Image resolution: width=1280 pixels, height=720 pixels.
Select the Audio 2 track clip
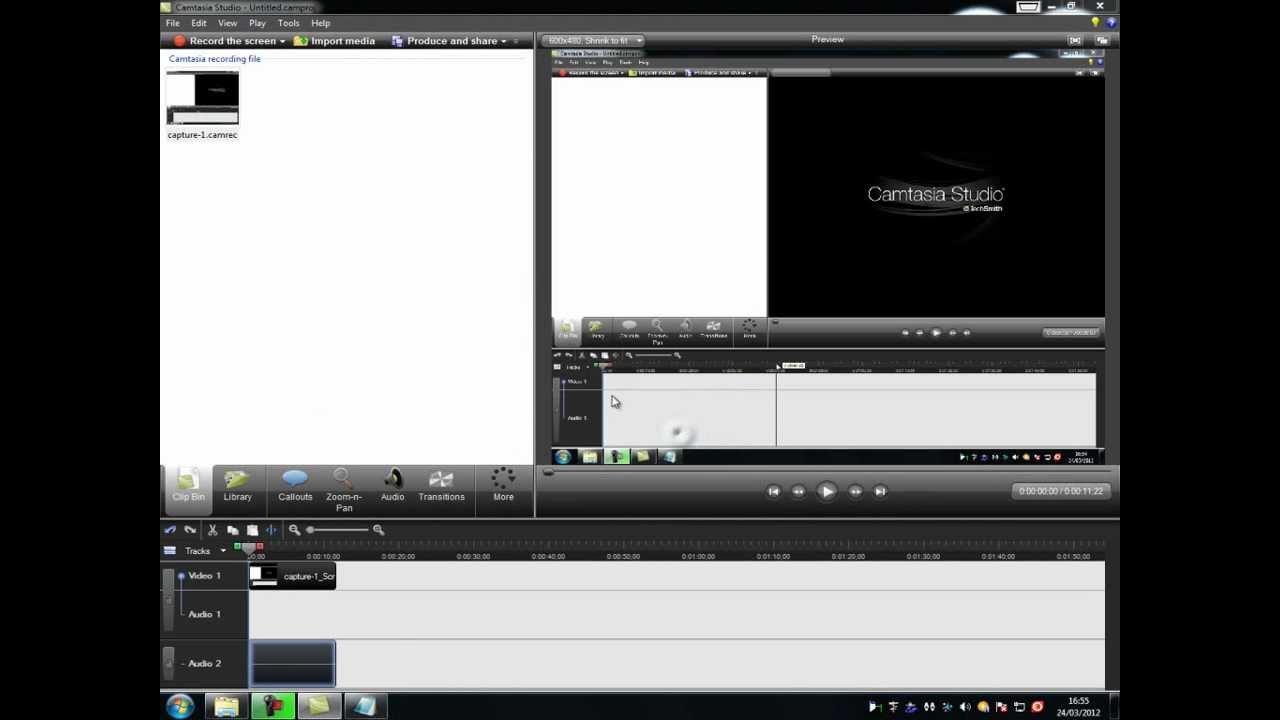click(292, 664)
